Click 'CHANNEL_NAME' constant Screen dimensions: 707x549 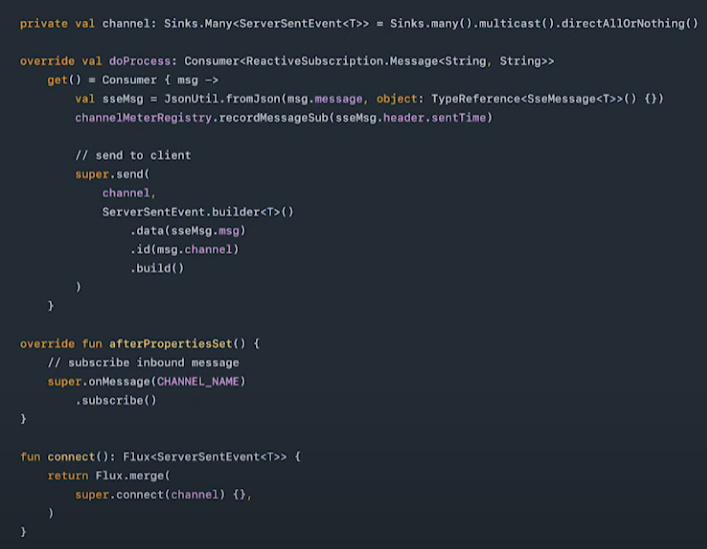(198, 382)
